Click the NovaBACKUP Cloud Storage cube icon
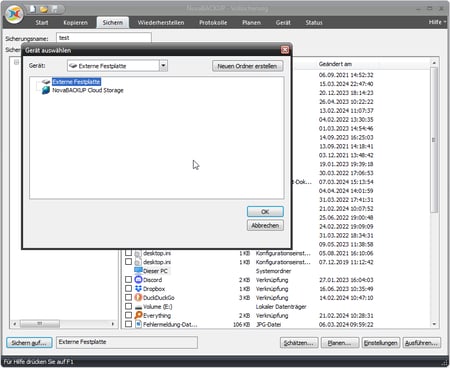 pos(46,90)
